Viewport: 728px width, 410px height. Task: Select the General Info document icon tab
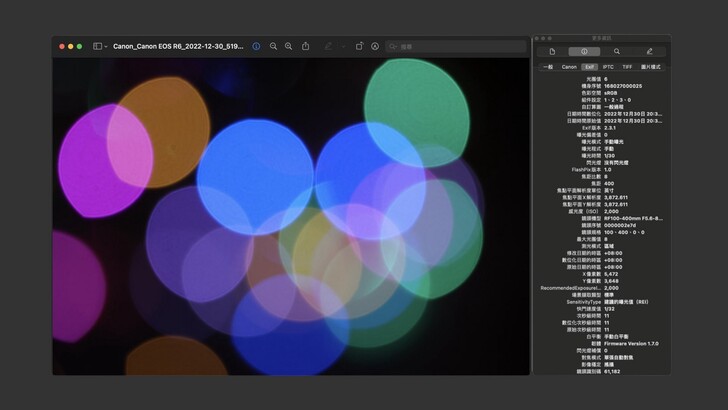(x=552, y=51)
